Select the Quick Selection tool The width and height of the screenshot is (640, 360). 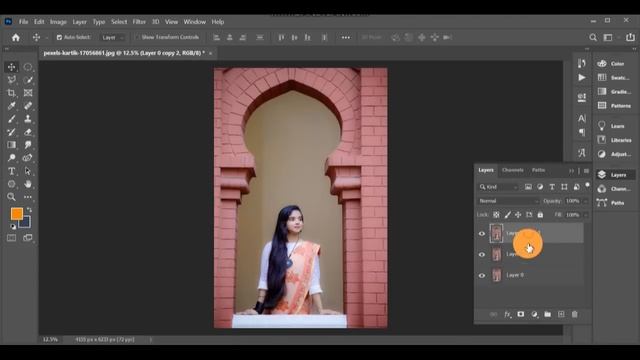tap(28, 80)
